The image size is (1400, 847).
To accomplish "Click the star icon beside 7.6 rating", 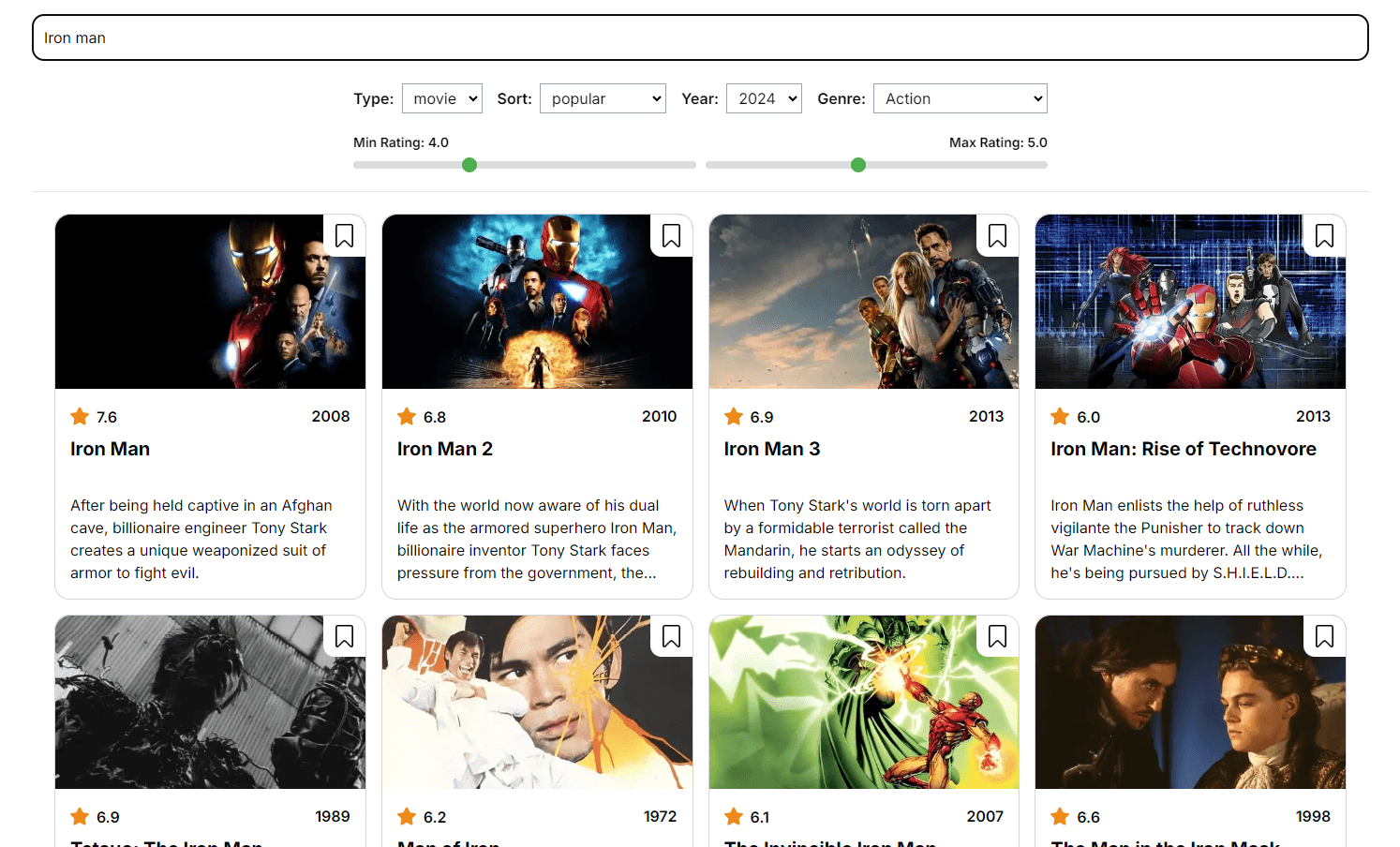I will 80,416.
